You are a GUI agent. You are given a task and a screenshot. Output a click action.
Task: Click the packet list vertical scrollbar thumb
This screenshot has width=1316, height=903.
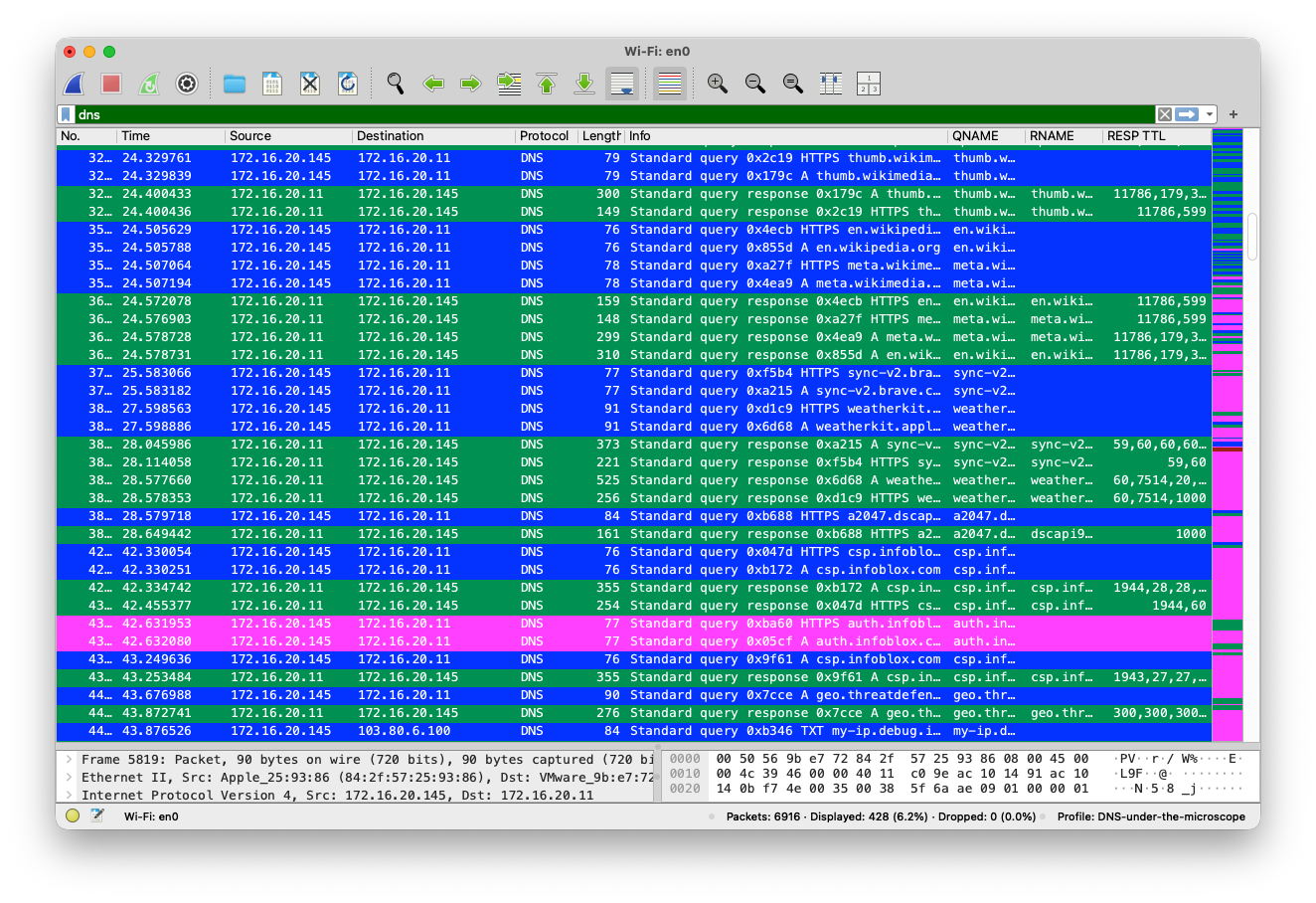click(1252, 237)
